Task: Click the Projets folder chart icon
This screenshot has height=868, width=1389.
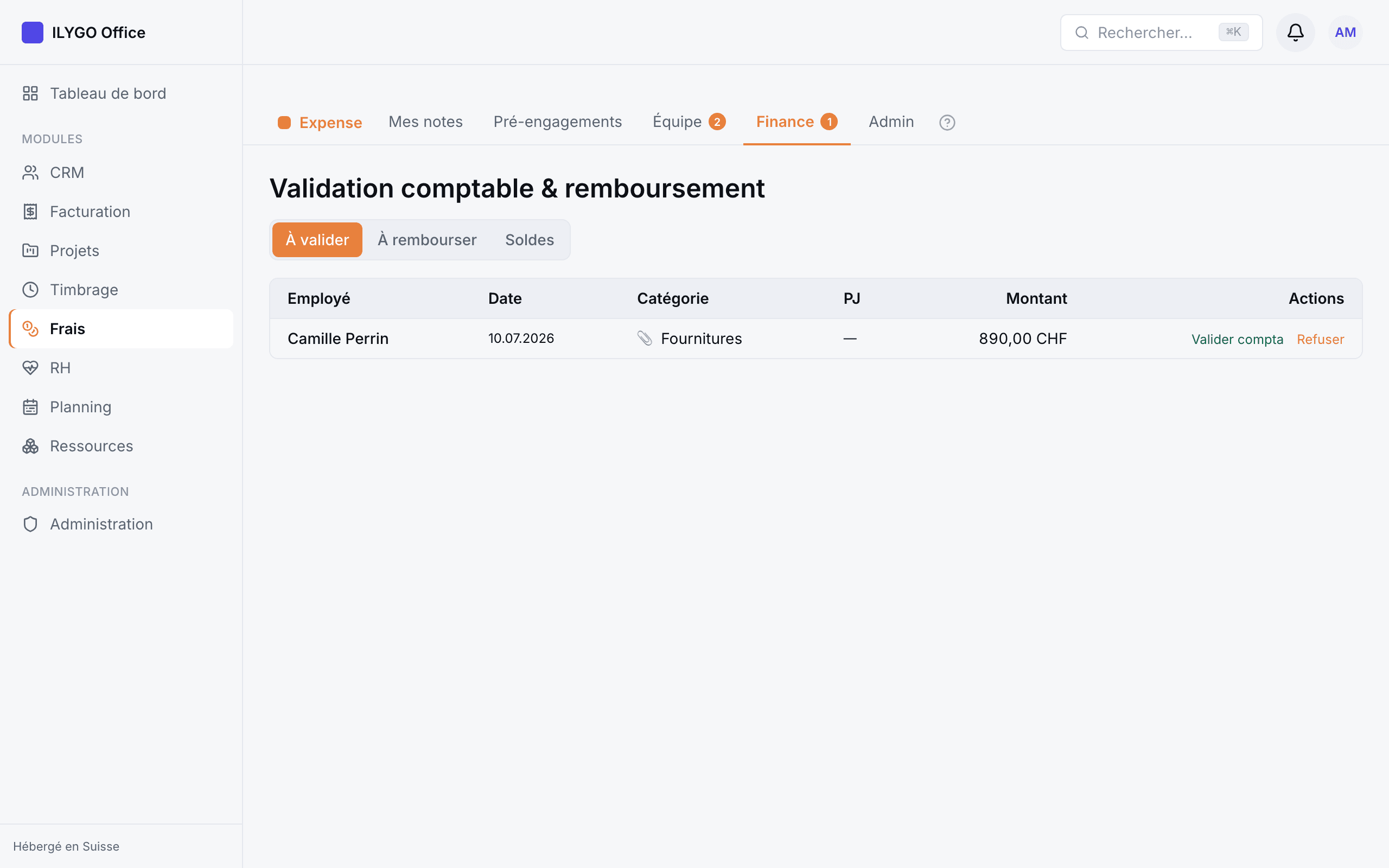Action: 30,250
